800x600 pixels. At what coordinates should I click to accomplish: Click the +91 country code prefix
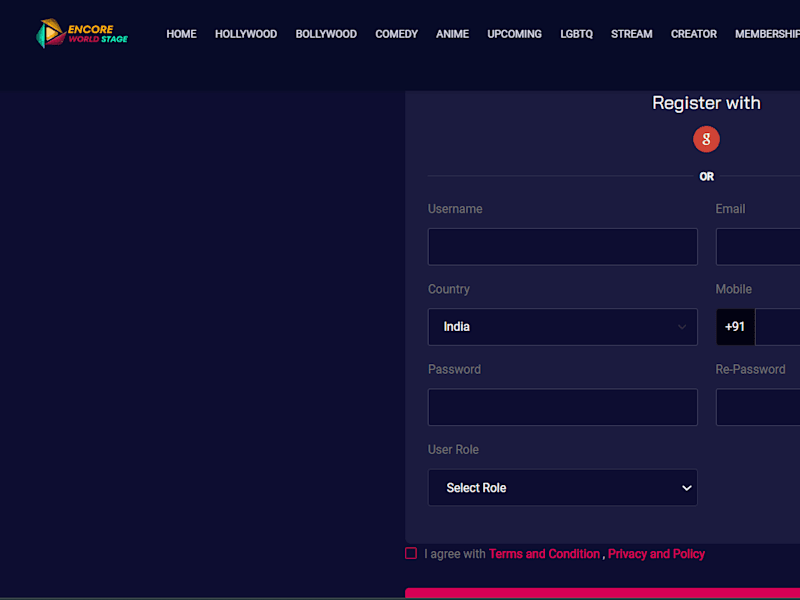pos(735,327)
